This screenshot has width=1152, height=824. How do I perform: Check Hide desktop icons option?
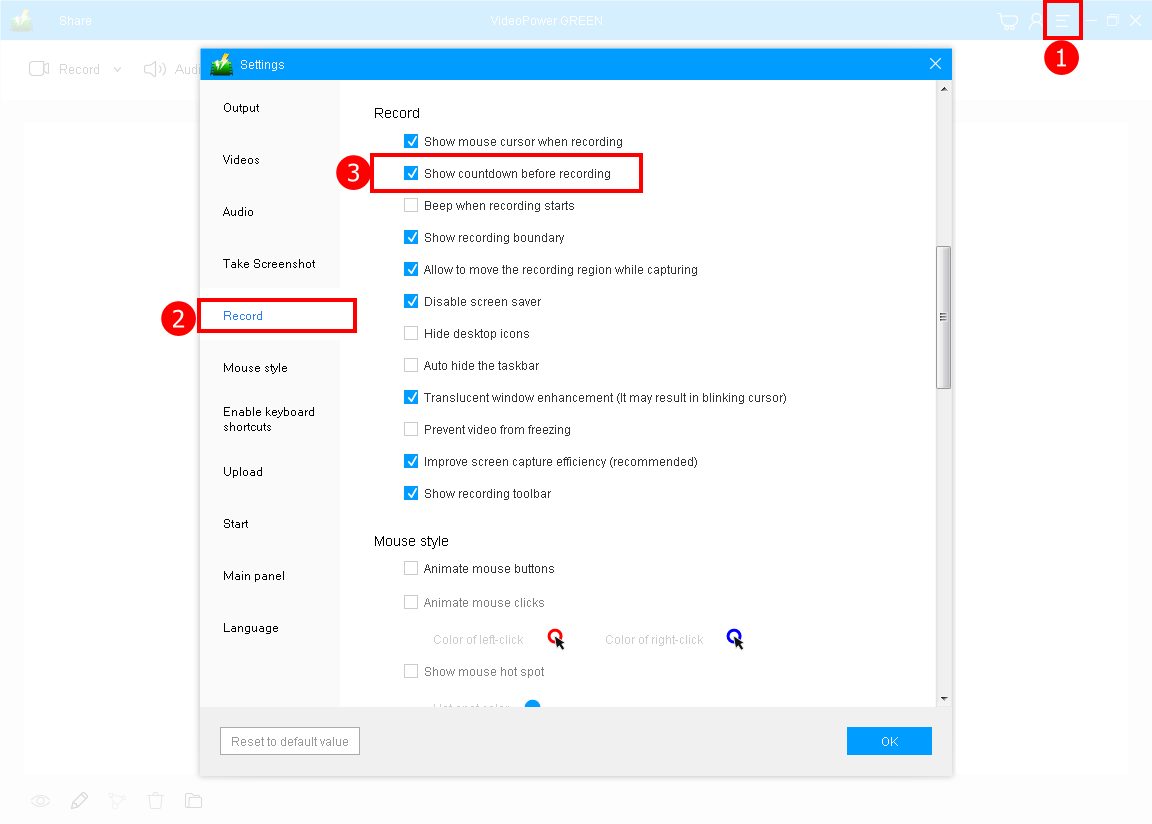click(410, 333)
